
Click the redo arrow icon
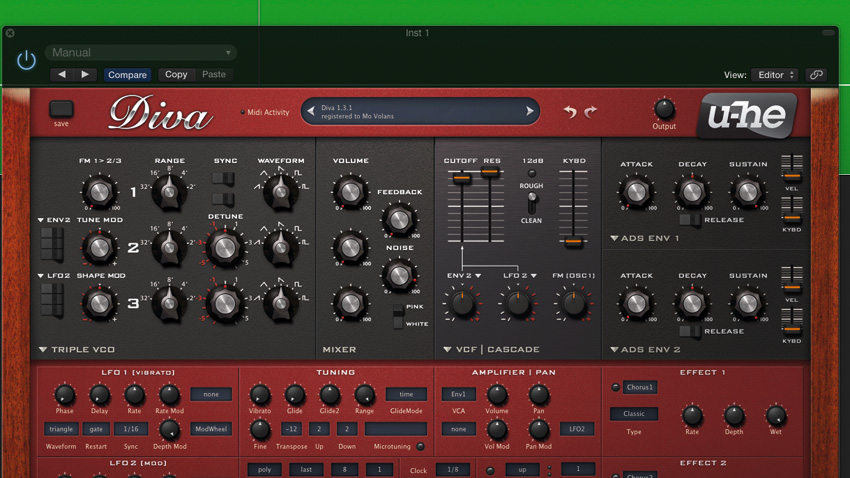point(590,112)
